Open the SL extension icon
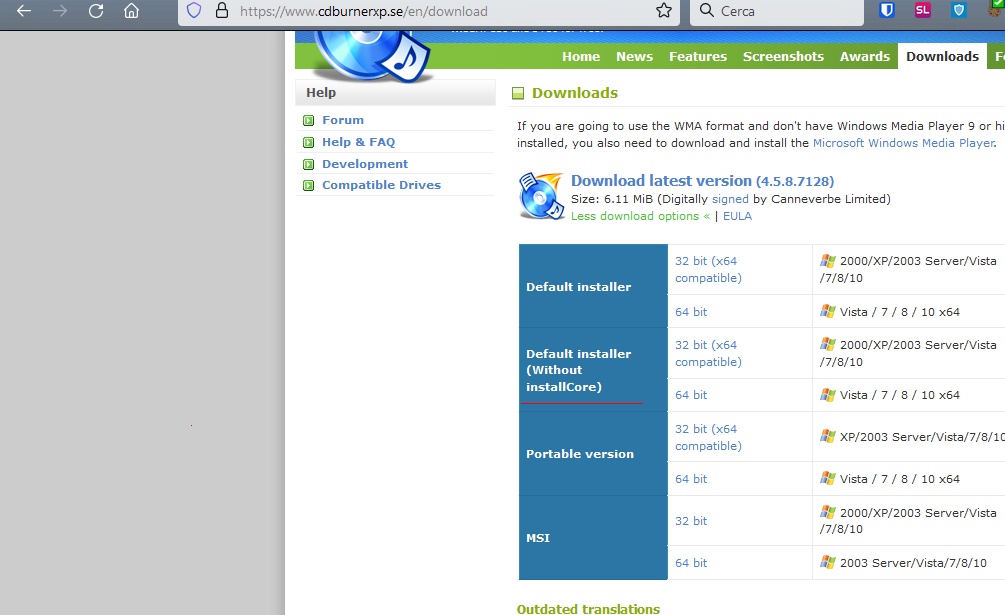Viewport: 1005px width, 615px height. (x=922, y=10)
